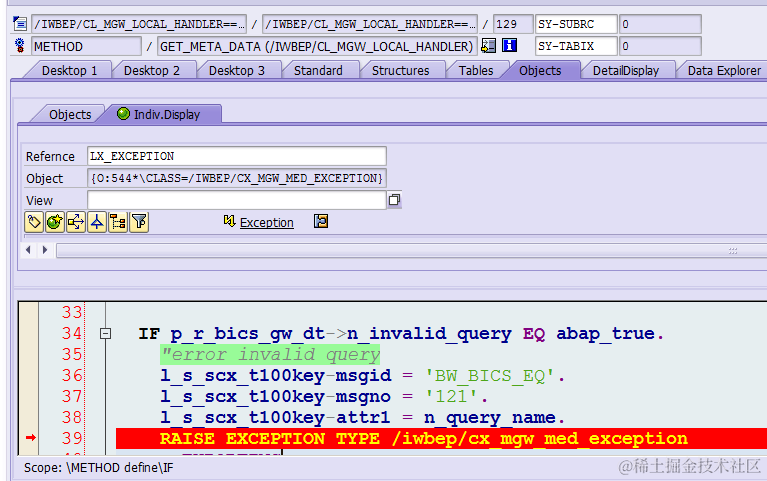This screenshot has width=767, height=481.
Task: Click the METHOD event type field
Action: (87, 46)
